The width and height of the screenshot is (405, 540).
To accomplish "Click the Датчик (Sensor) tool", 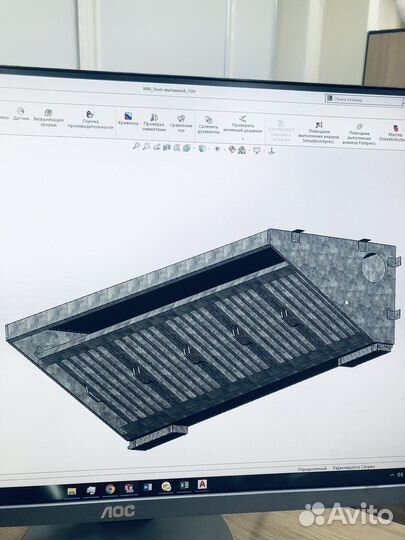I will tap(21, 114).
